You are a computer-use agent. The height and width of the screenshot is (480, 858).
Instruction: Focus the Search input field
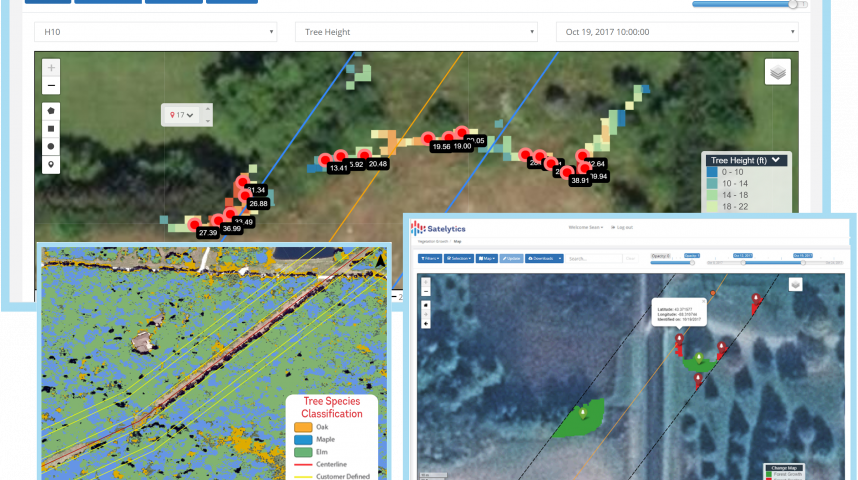[594, 258]
